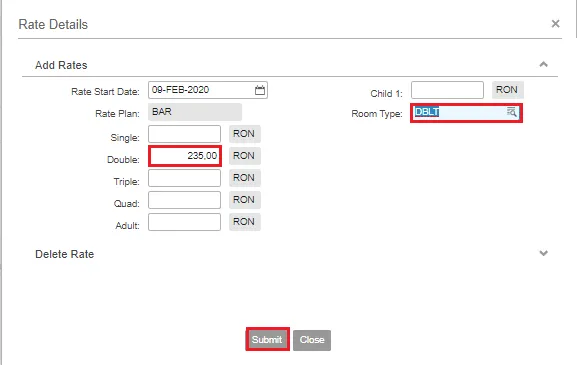
Task: Open the Room Type lookup search icon
Action: (511, 112)
